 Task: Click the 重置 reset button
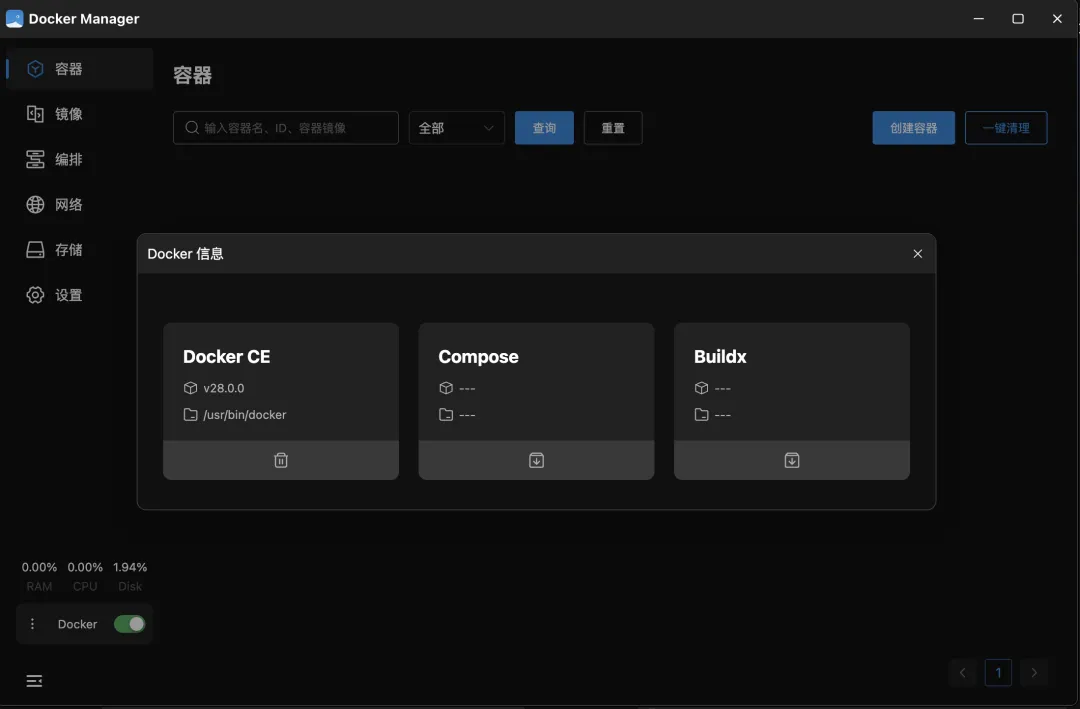[613, 127]
